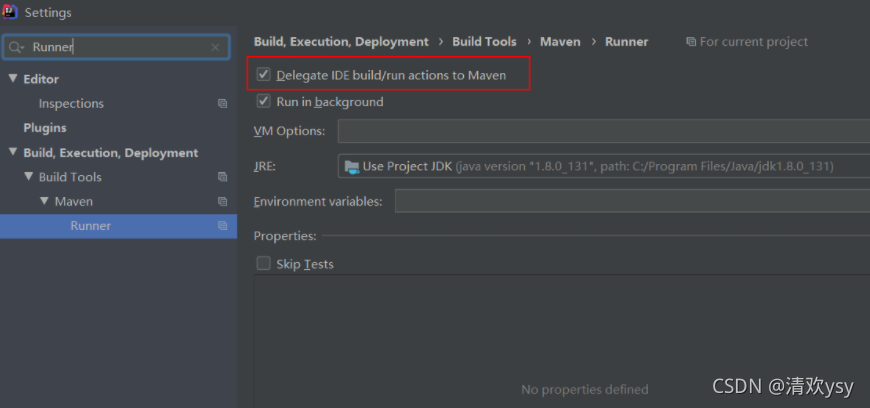870x408 pixels.
Task: Click the No properties defined text
Action: [x=584, y=390]
